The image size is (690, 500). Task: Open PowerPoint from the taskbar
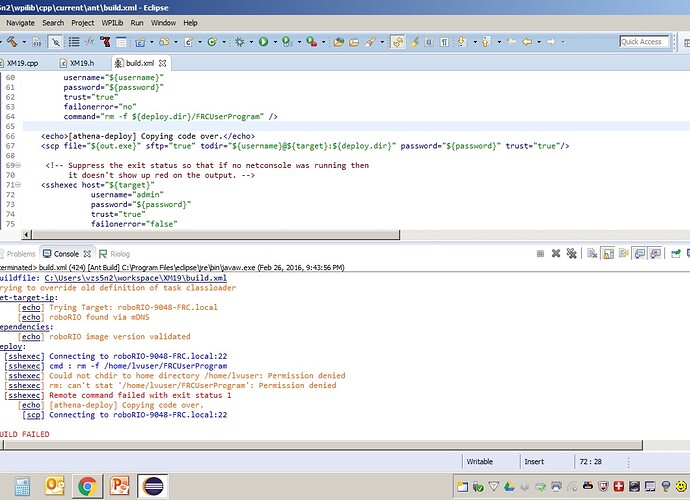coord(120,486)
